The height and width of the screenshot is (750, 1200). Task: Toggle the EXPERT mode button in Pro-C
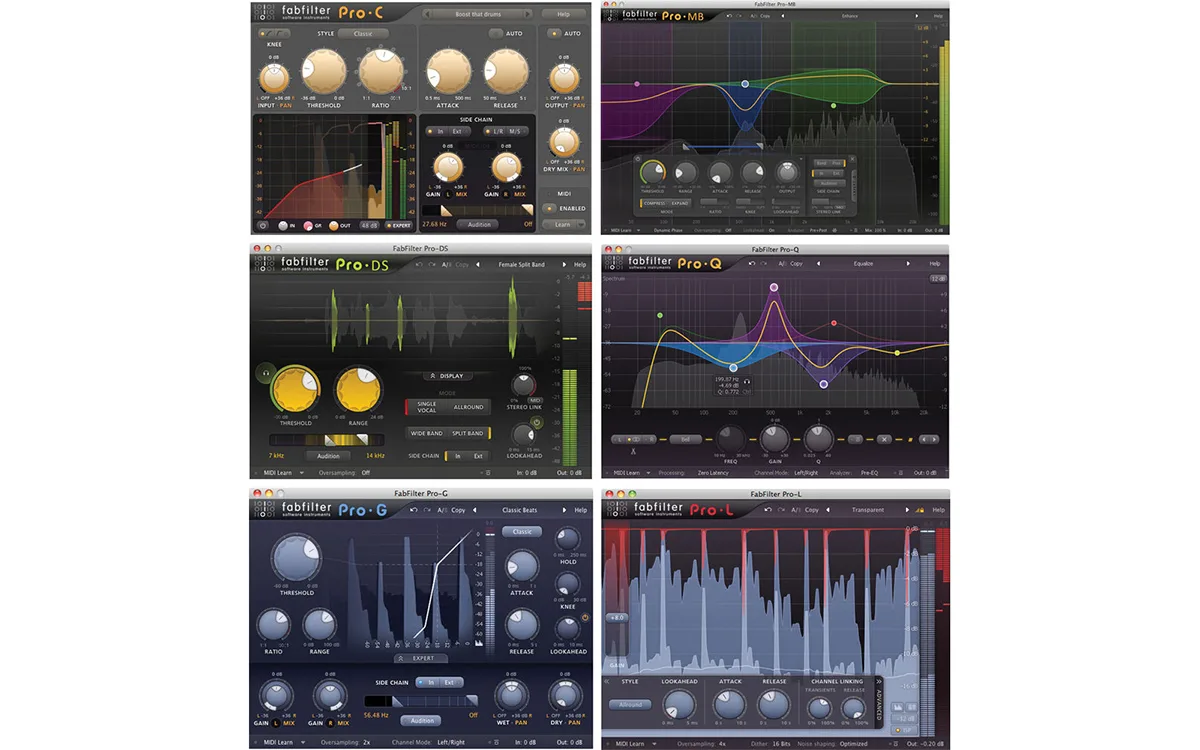(x=397, y=226)
